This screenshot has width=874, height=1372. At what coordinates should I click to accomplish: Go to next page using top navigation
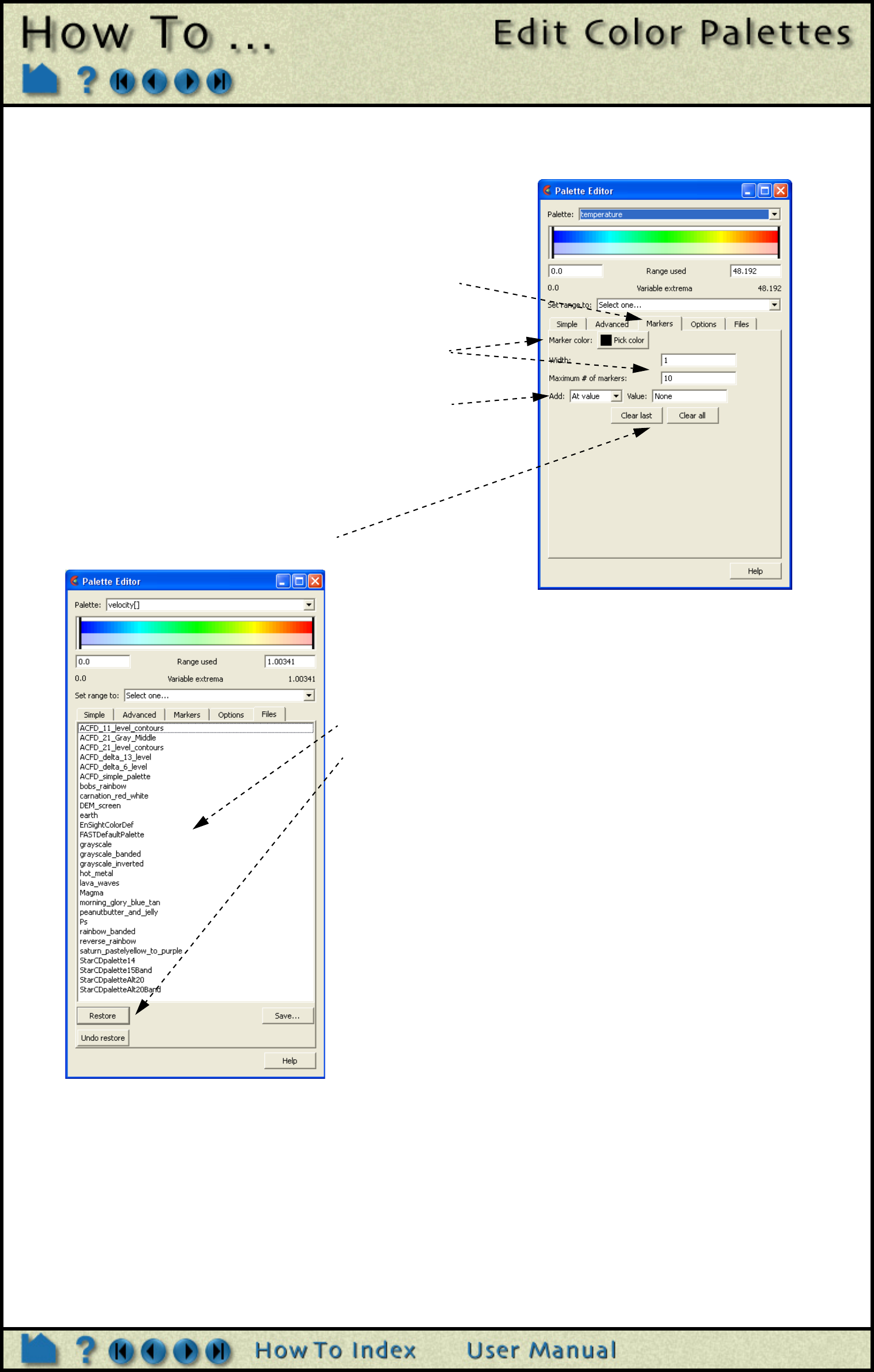187,81
